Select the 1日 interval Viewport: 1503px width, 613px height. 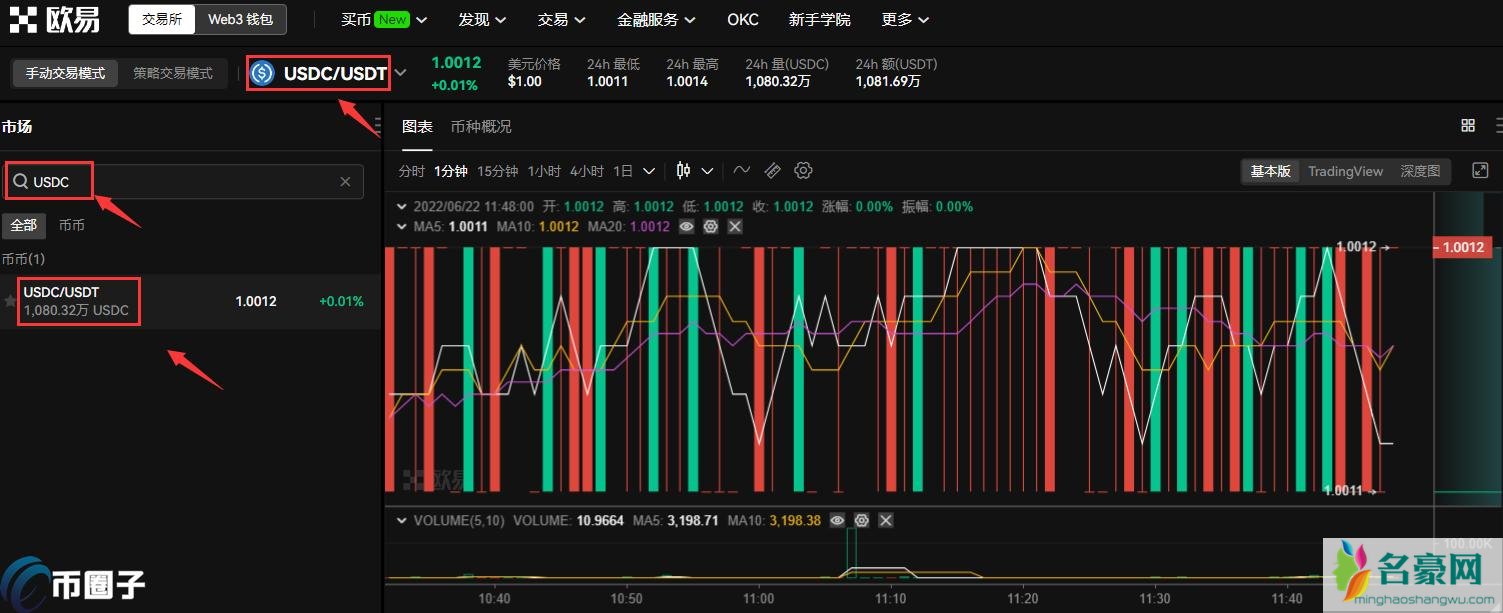(623, 171)
